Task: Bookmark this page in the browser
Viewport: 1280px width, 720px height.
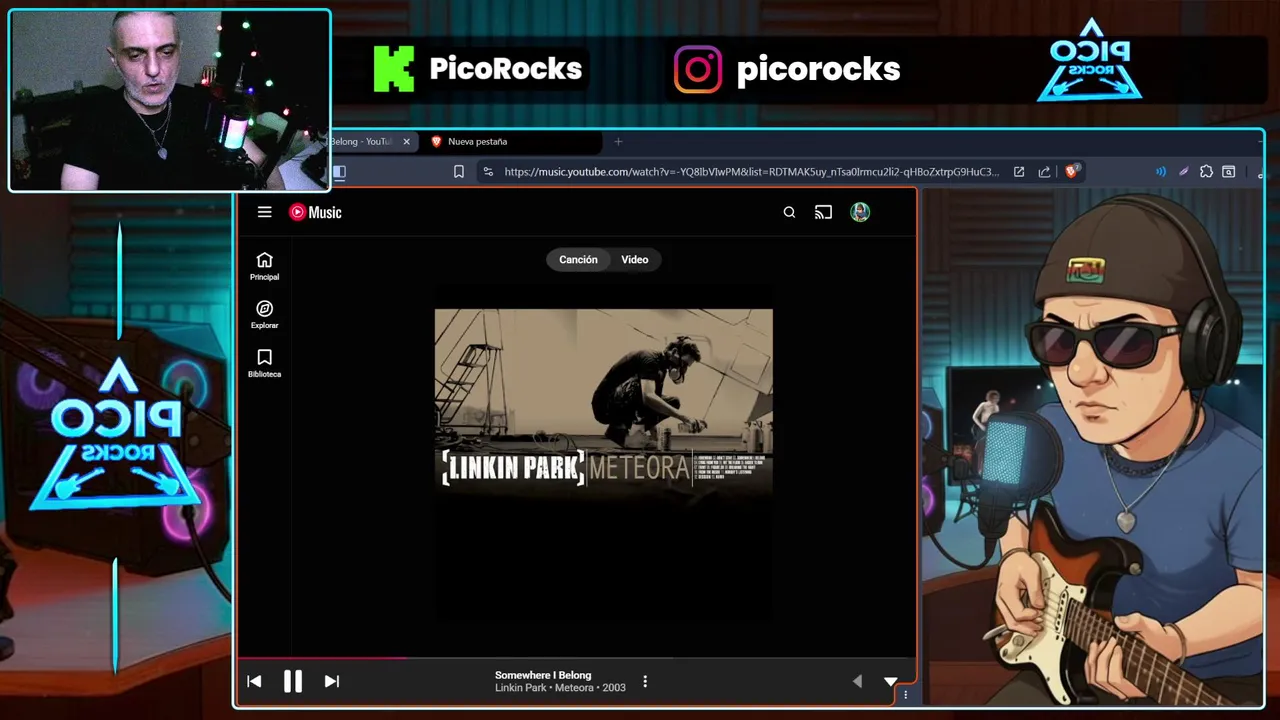Action: point(459,172)
